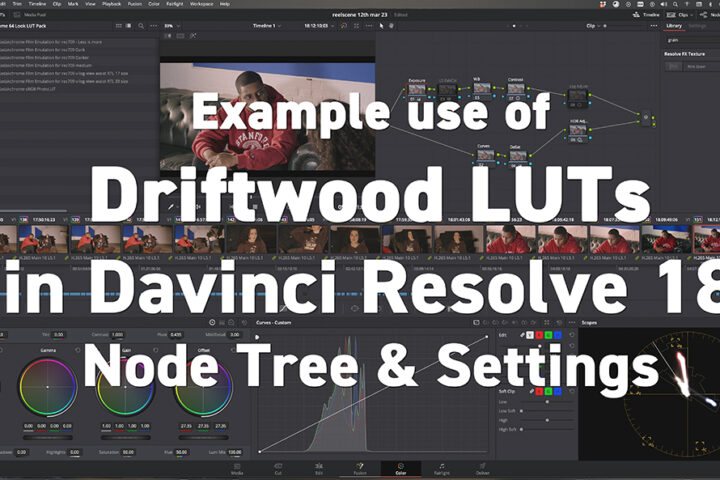Select the 'sRGB Photo LUT' entry
720x480 pixels.
click(28, 89)
